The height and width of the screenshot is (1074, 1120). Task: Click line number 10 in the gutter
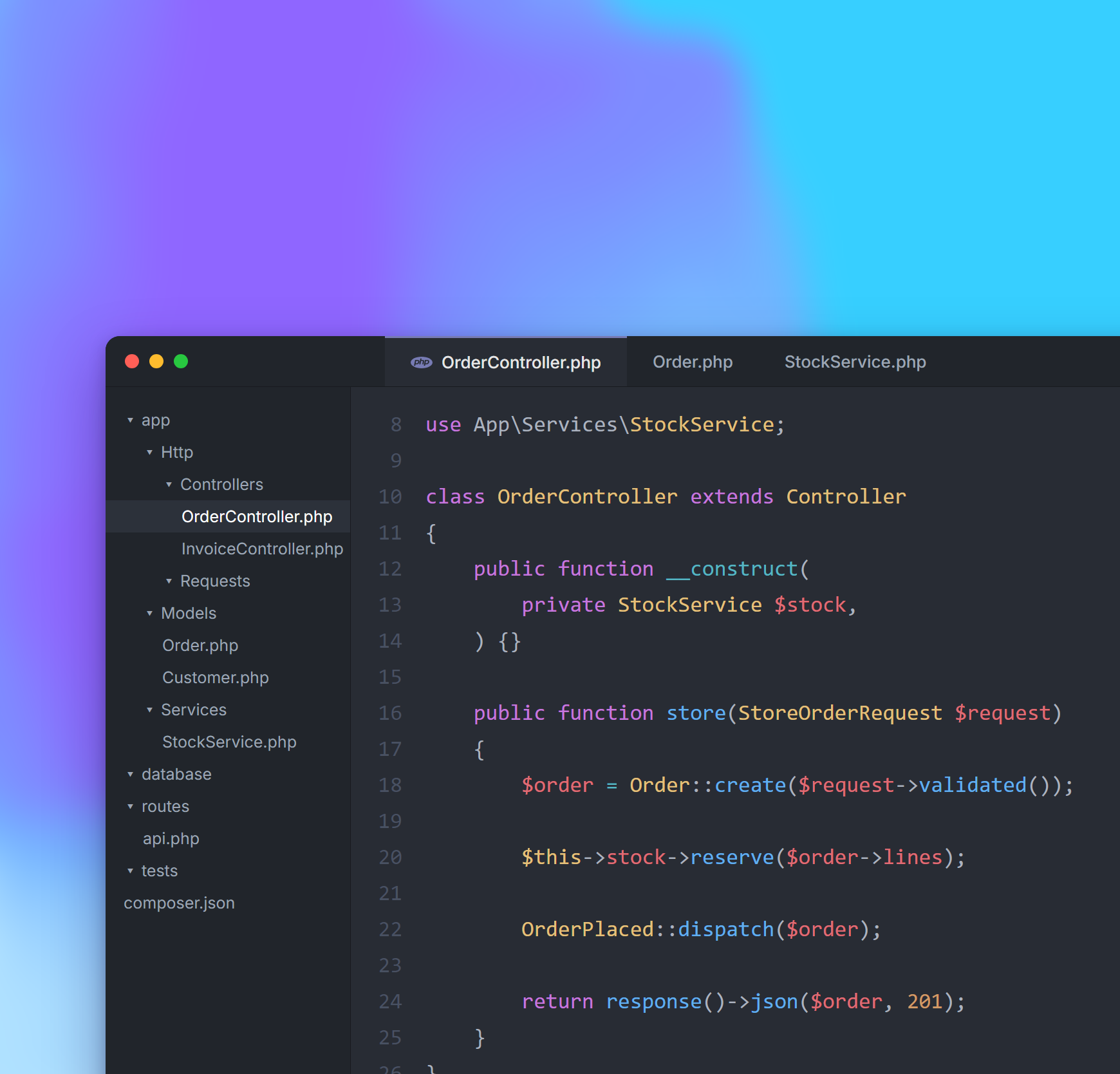[x=390, y=496]
